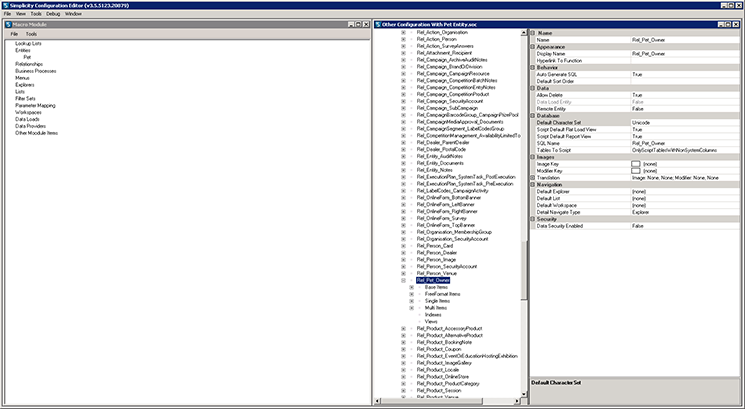Screen dimensions: 745x409
Task: Click the tree horizontal scrollbar right arrow
Action: pos(517,401)
